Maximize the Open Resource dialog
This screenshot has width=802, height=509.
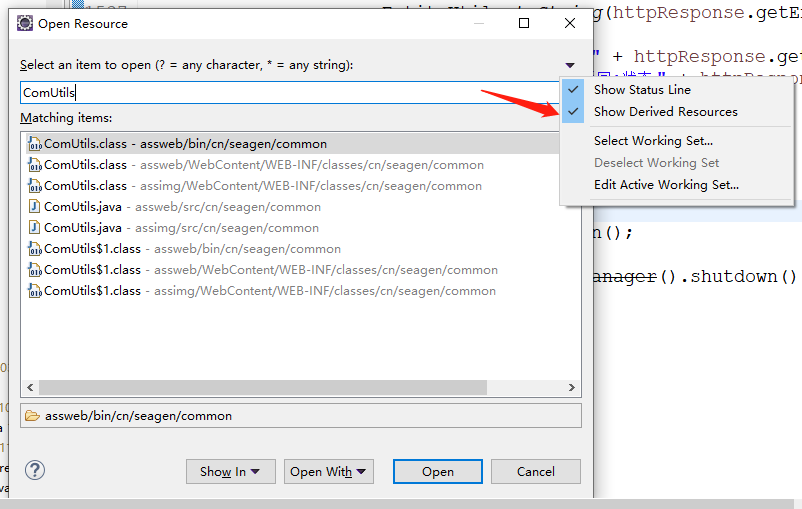[x=524, y=23]
